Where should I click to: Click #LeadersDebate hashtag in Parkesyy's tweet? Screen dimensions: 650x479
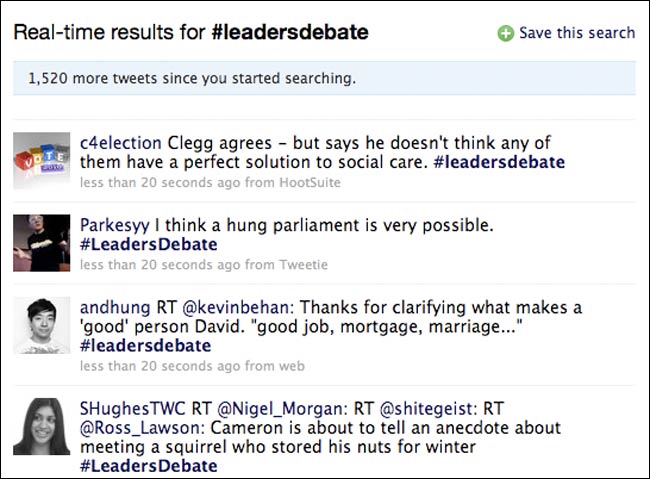[148, 244]
